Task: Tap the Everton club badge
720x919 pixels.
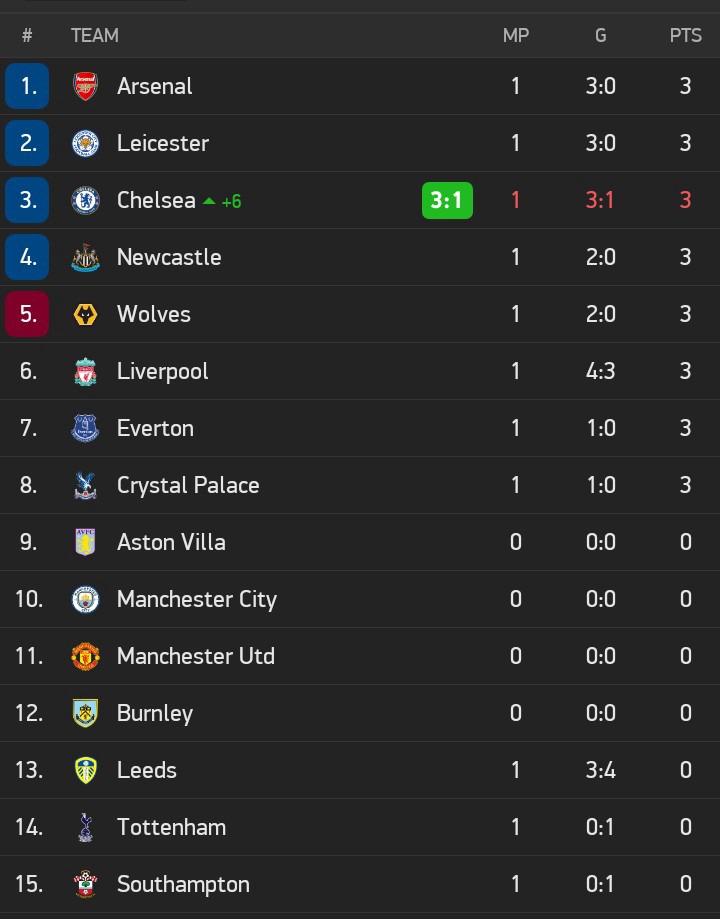Action: (x=85, y=428)
